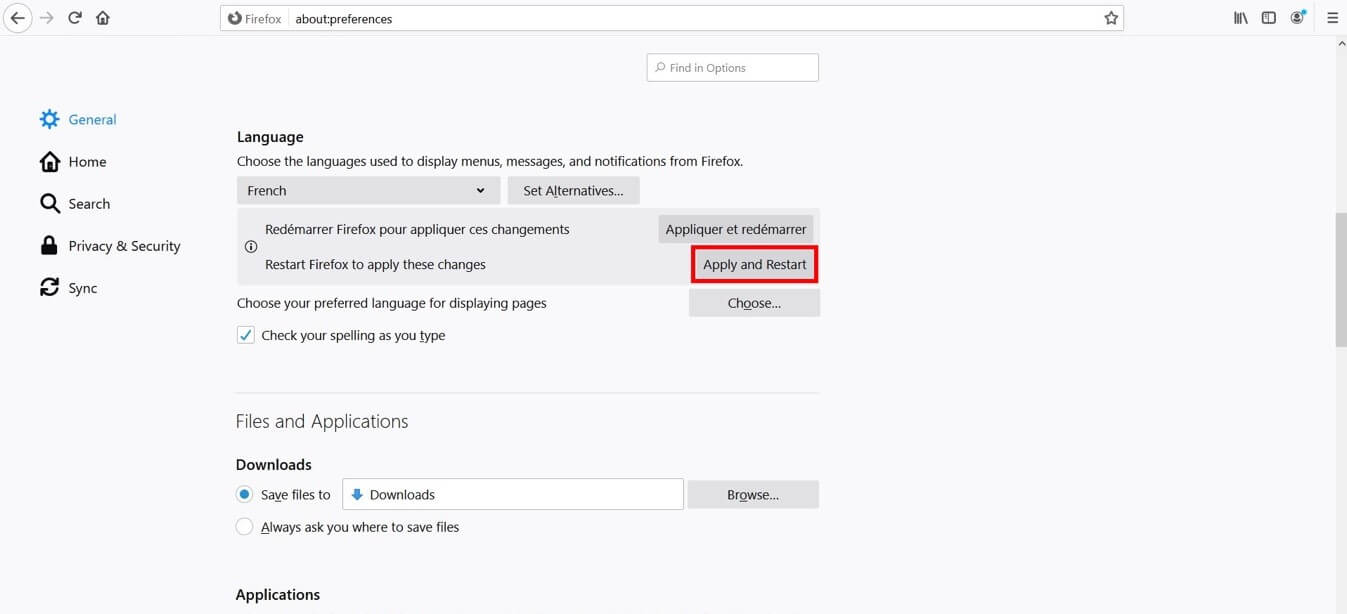
Task: Bookmark this page with the star icon
Action: pyautogui.click(x=1110, y=18)
